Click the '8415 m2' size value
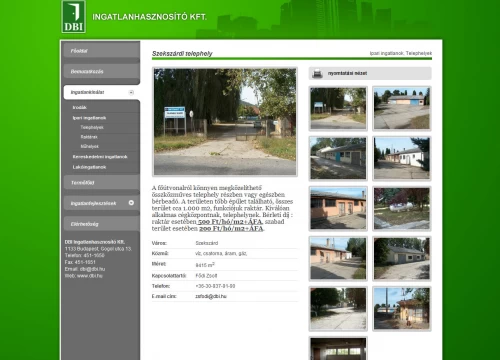 click(205, 265)
